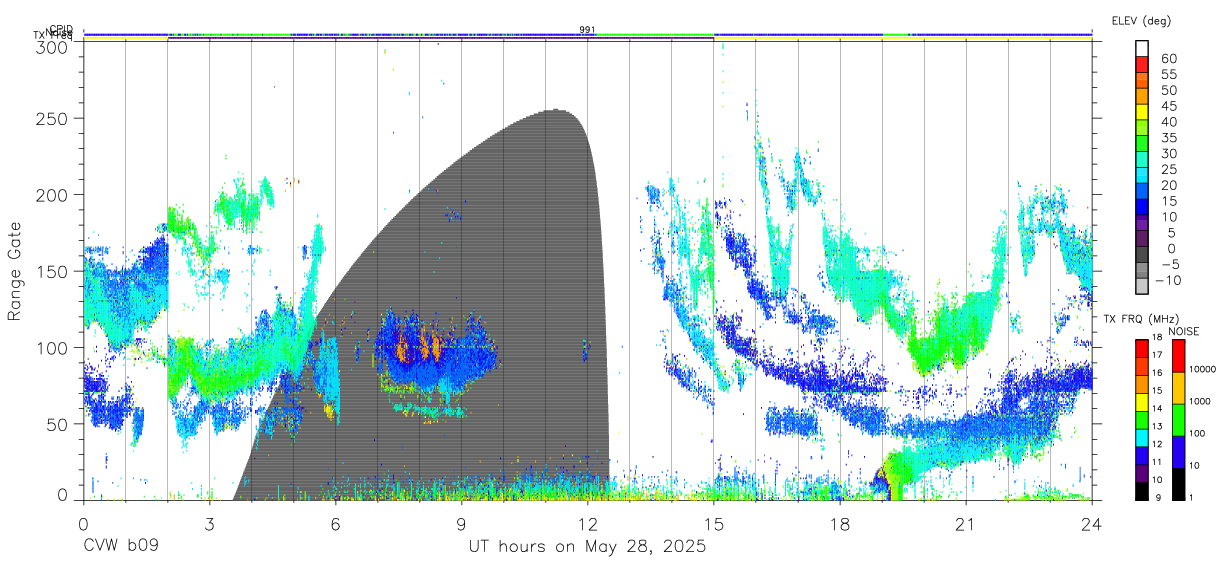Screen dimensions: 1228x567
Task: Click the ELEV colorbar label 60
Action: click(x=1168, y=59)
